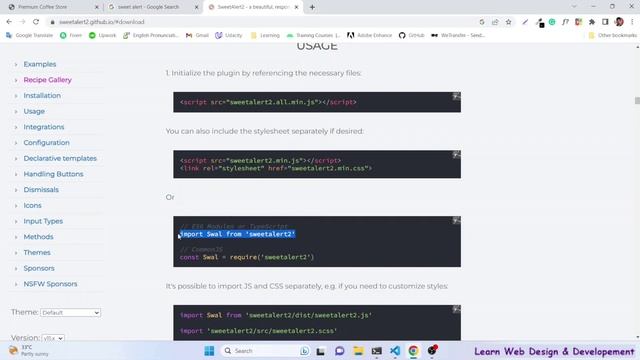Open the Chrome profile avatar
The image size is (640, 360).
coord(619,22)
